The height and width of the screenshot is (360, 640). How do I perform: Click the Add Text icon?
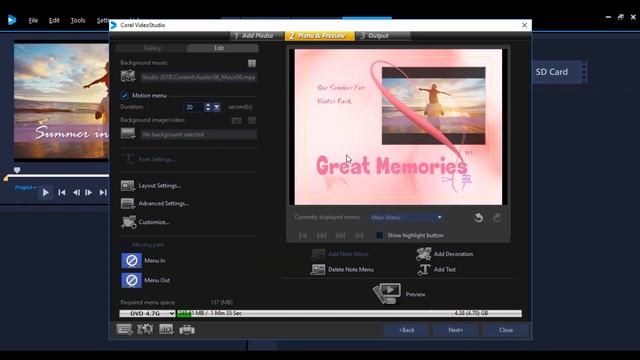pyautogui.click(x=424, y=269)
